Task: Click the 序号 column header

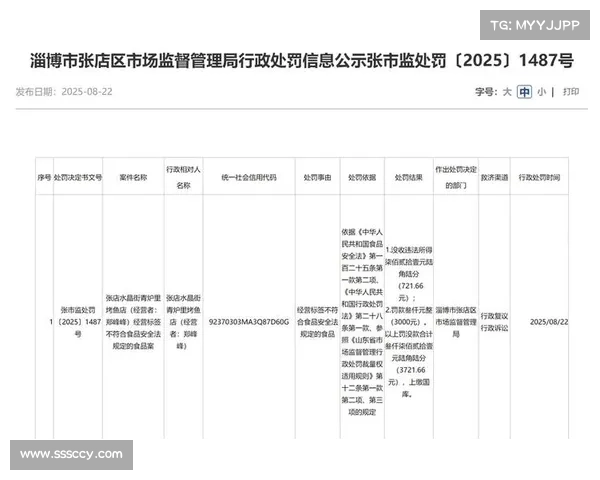Action: click(x=43, y=177)
